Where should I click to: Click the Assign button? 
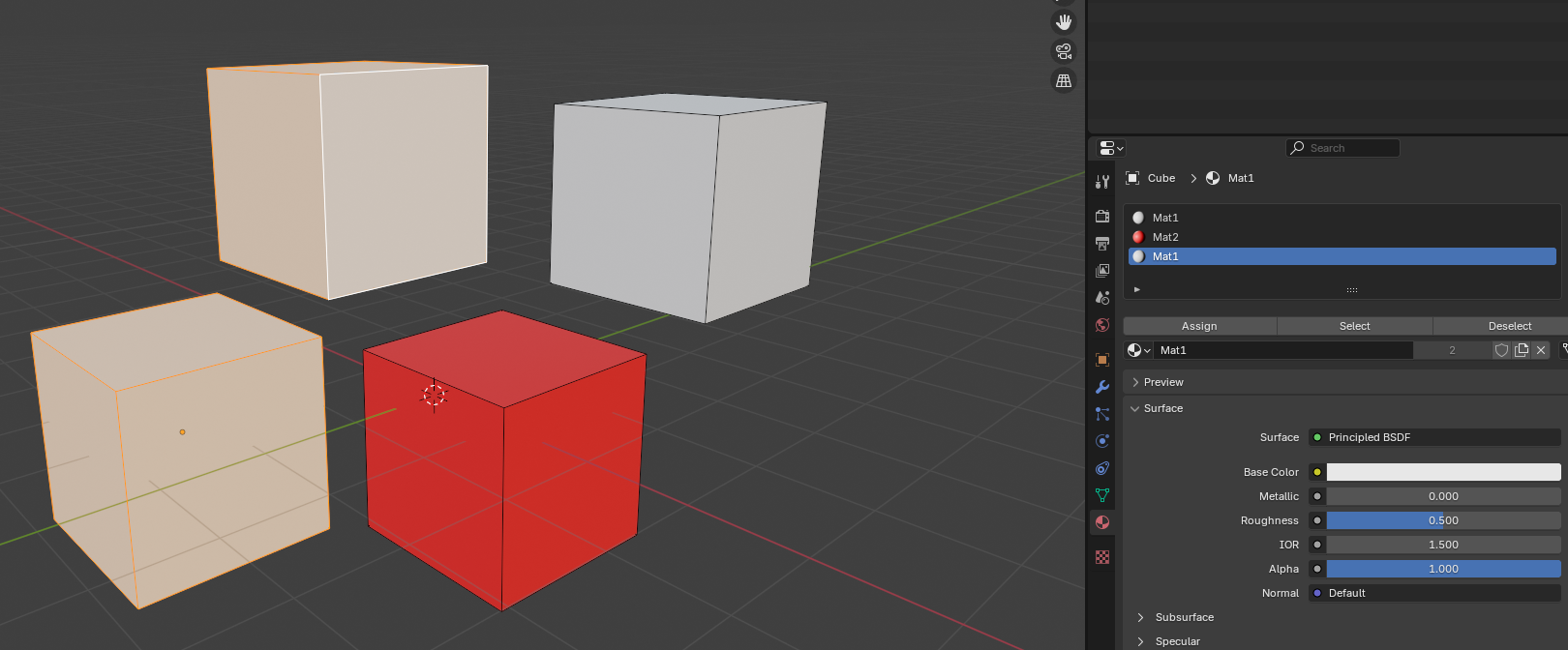click(x=1199, y=326)
